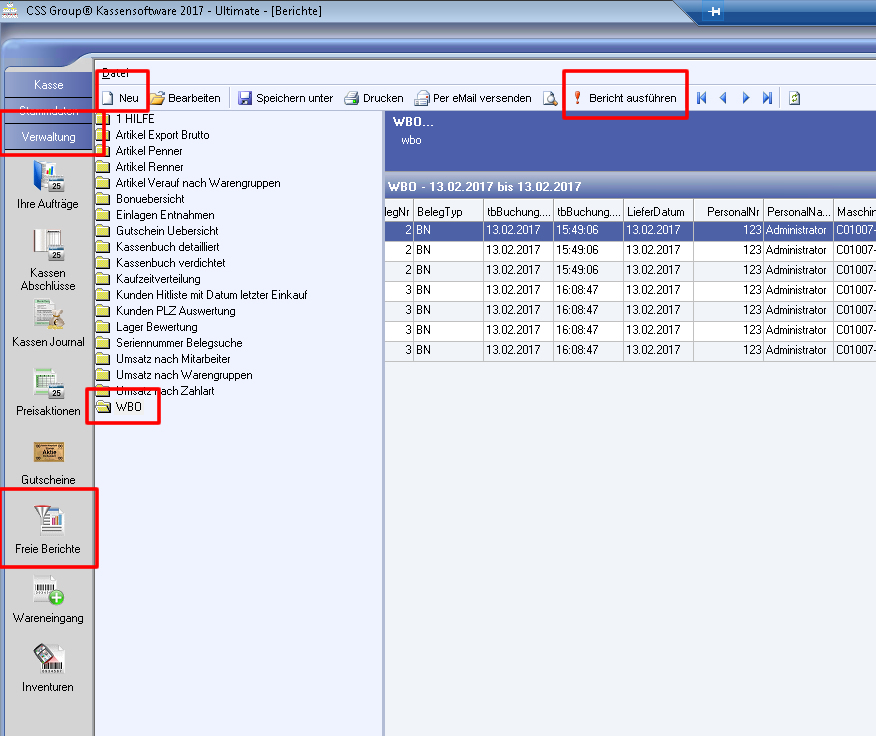Go to the next record arrow
The image size is (876, 736).
coord(746,98)
